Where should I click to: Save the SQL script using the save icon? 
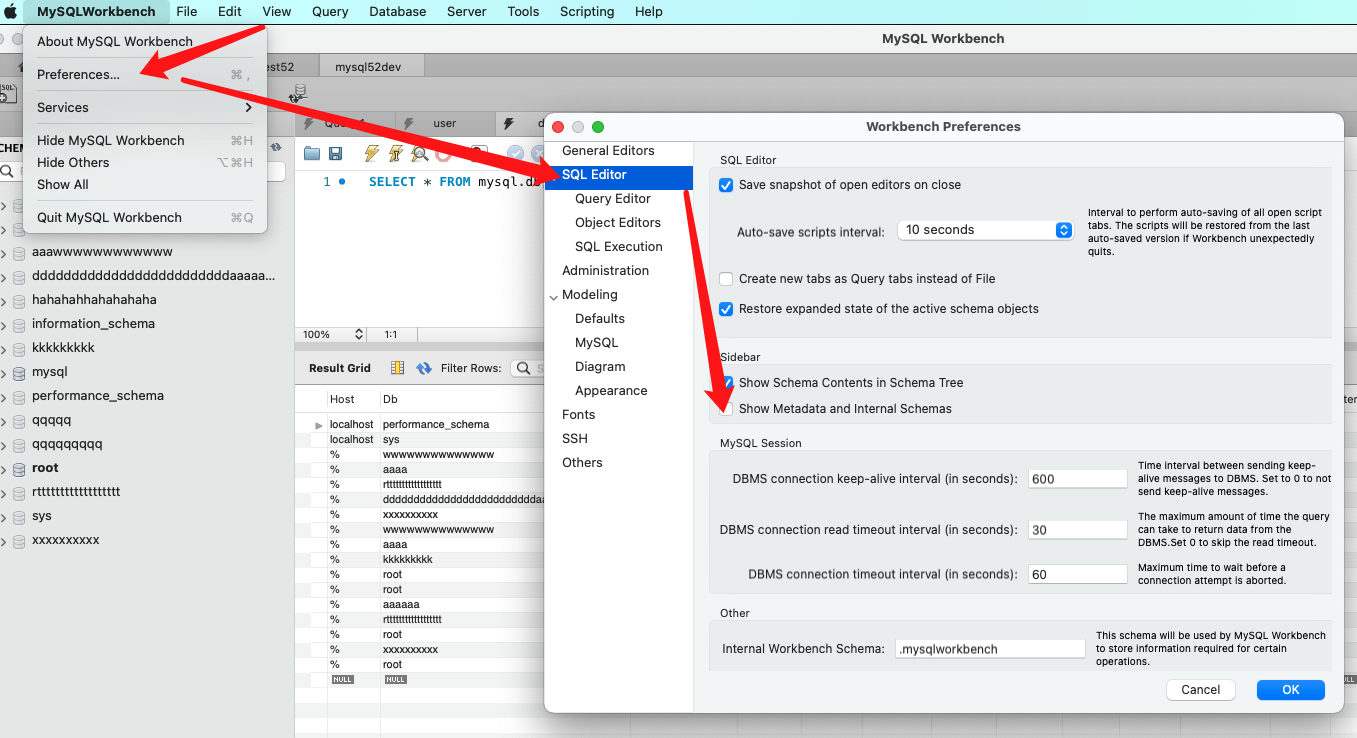pyautogui.click(x=336, y=152)
